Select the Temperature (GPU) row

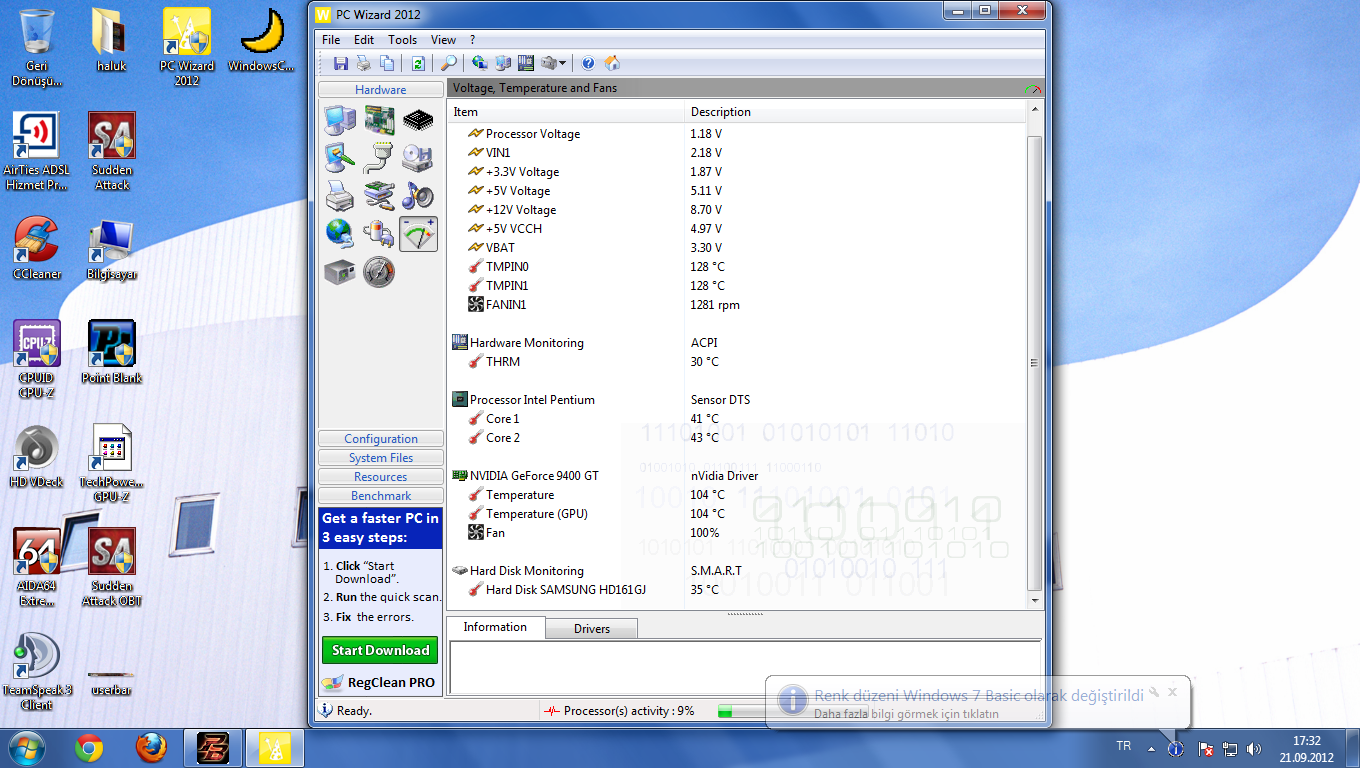[x=736, y=514]
